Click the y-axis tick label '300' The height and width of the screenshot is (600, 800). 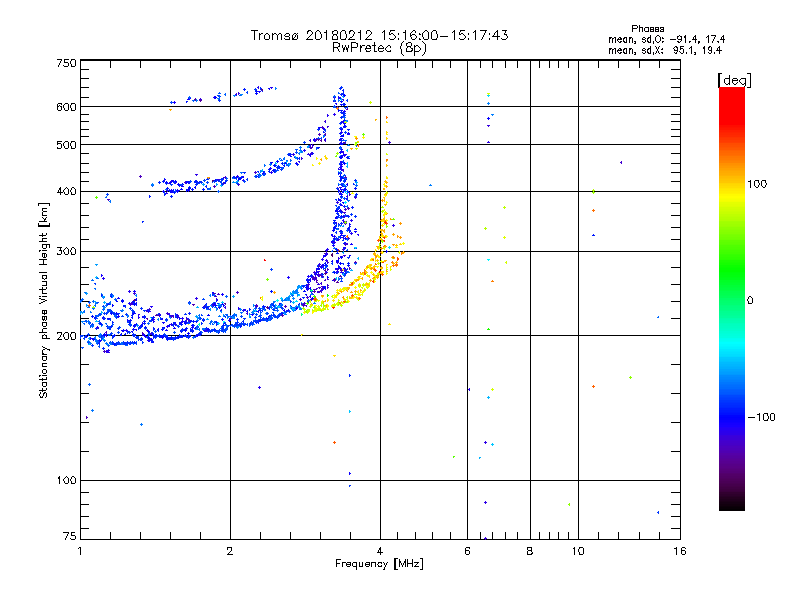[x=67, y=251]
